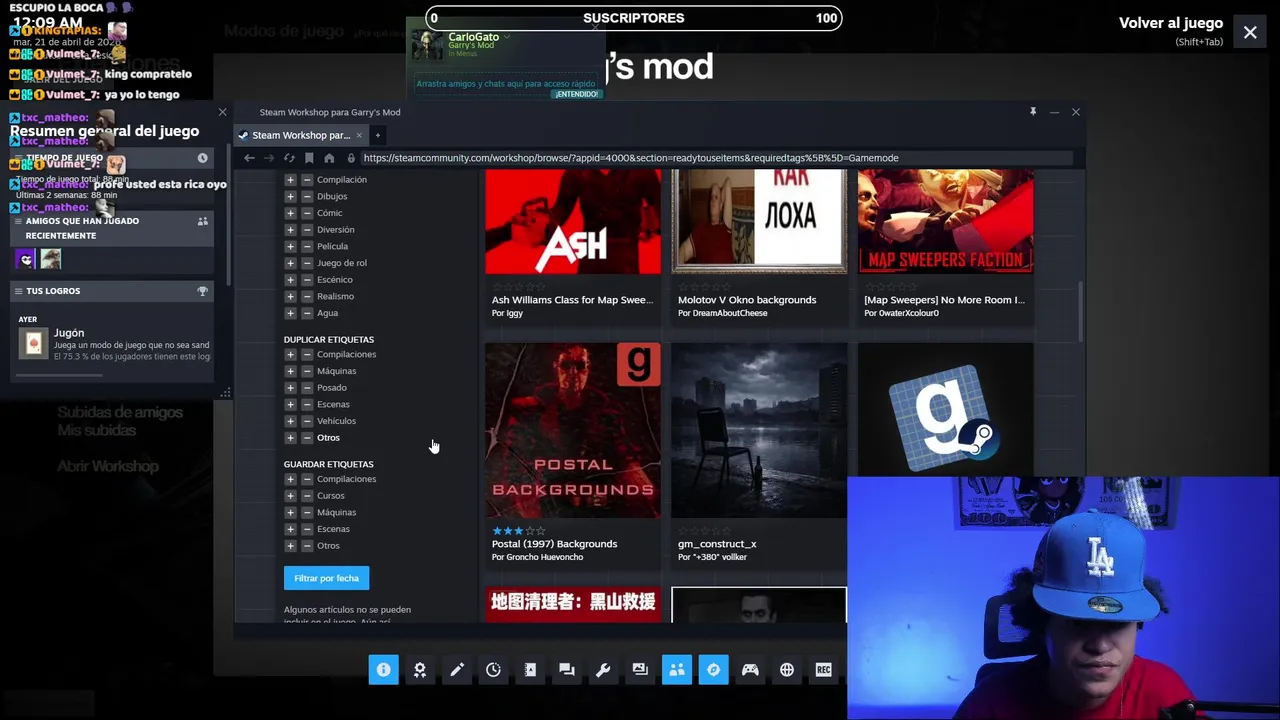Include the Agua tag with plus

(290, 313)
